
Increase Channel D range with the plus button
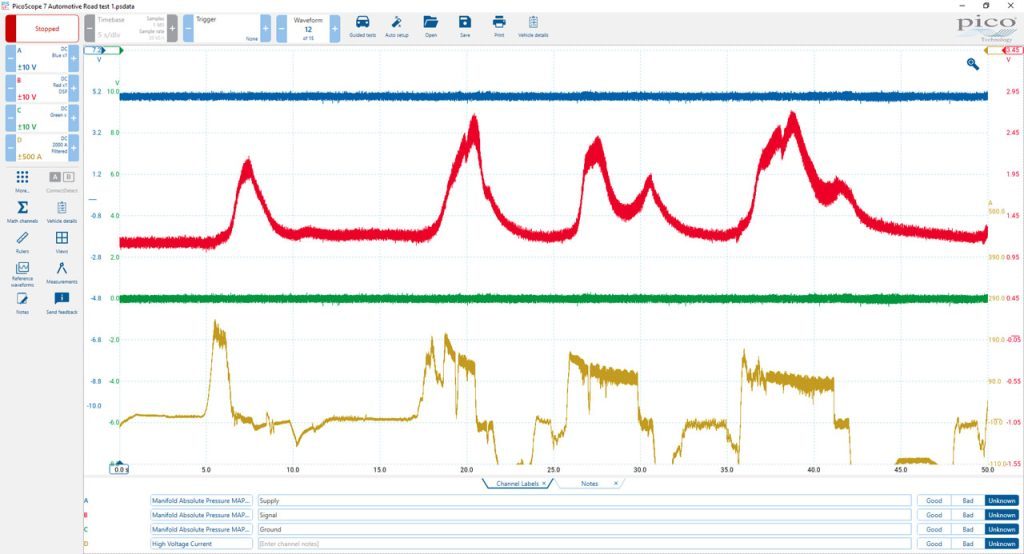tap(74, 149)
